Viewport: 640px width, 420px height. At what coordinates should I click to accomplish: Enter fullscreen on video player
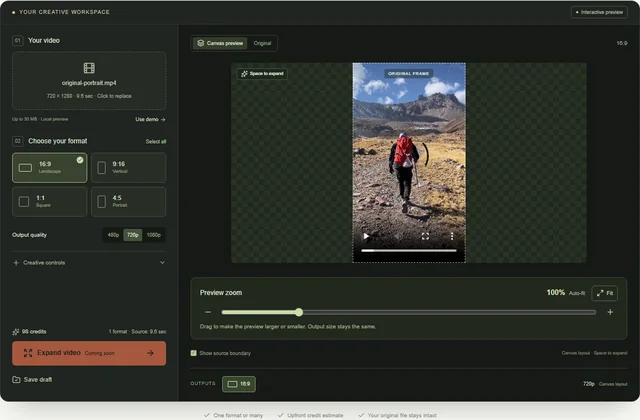425,236
